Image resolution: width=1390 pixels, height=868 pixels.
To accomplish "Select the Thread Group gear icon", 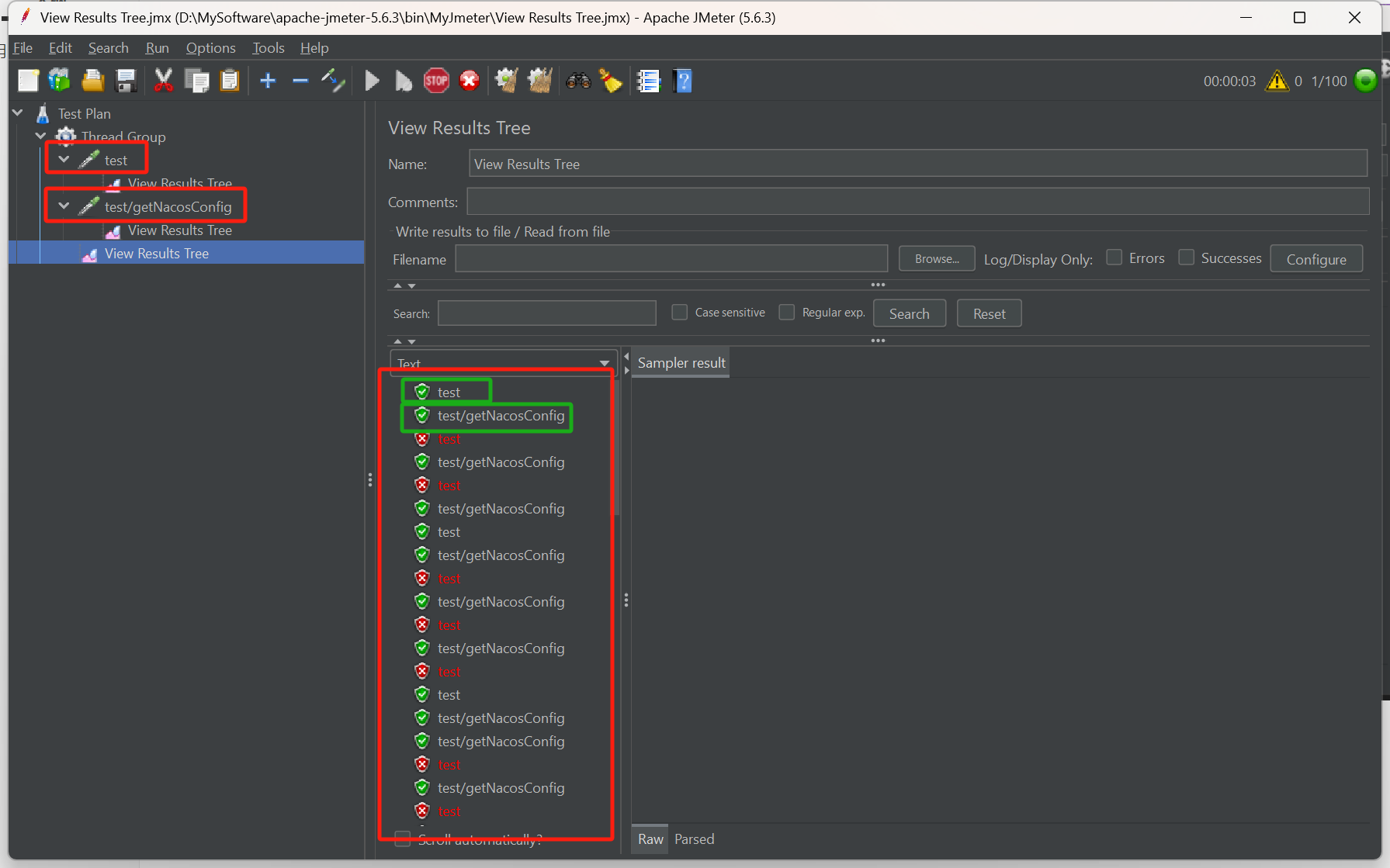I will pyautogui.click(x=66, y=137).
